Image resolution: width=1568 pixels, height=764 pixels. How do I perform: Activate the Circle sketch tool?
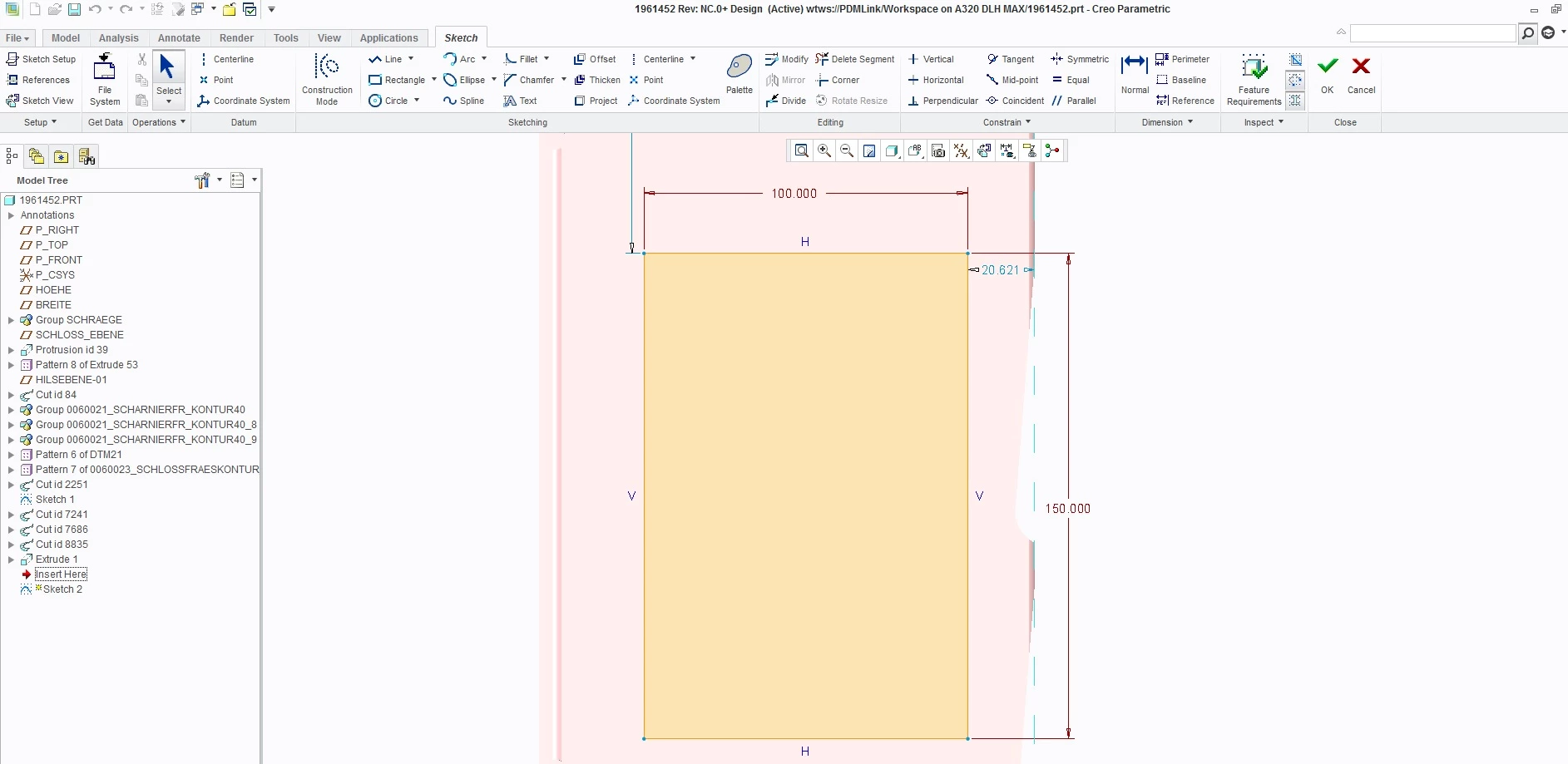[388, 101]
